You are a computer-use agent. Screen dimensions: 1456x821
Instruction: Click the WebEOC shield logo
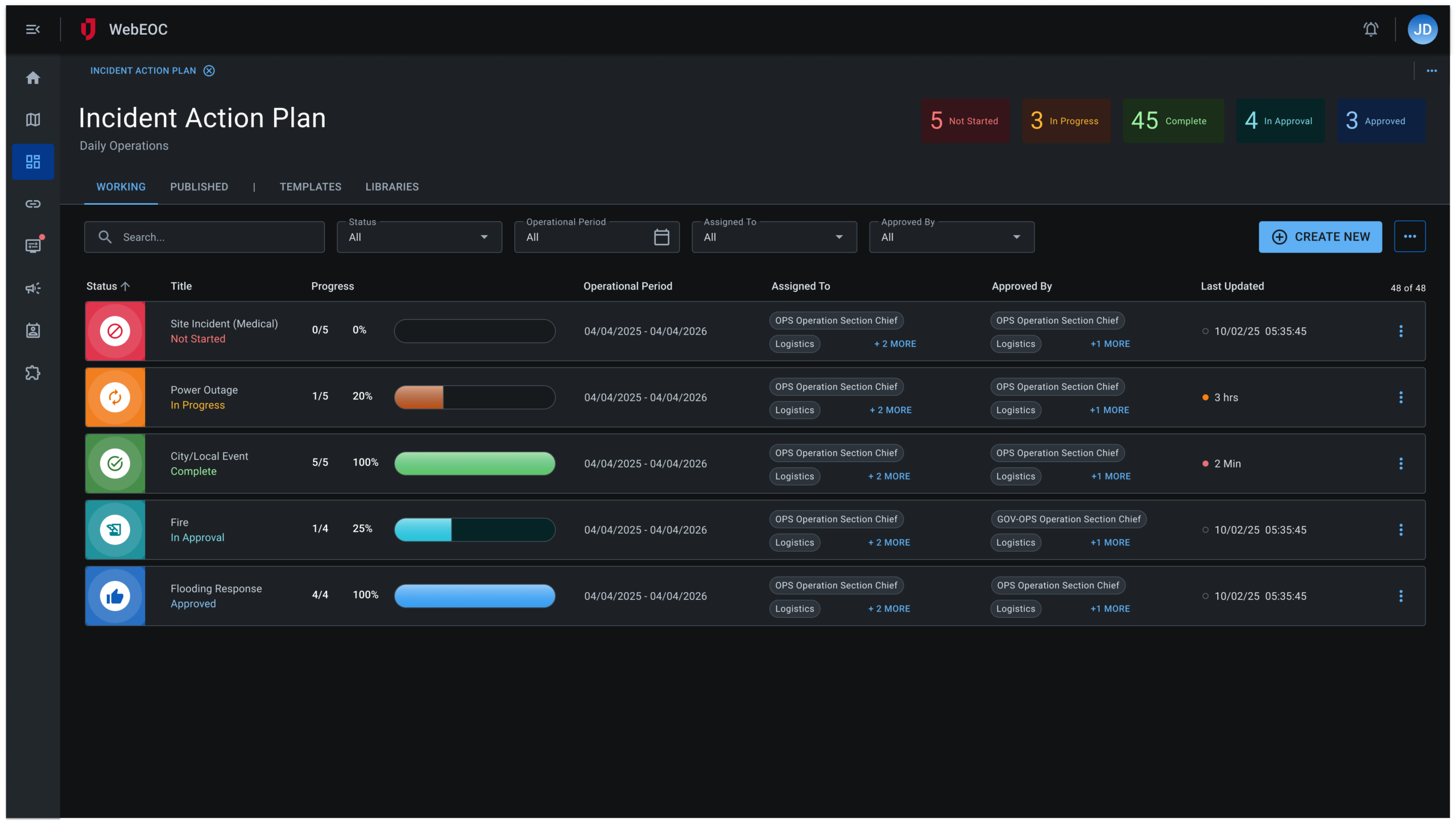(x=88, y=29)
